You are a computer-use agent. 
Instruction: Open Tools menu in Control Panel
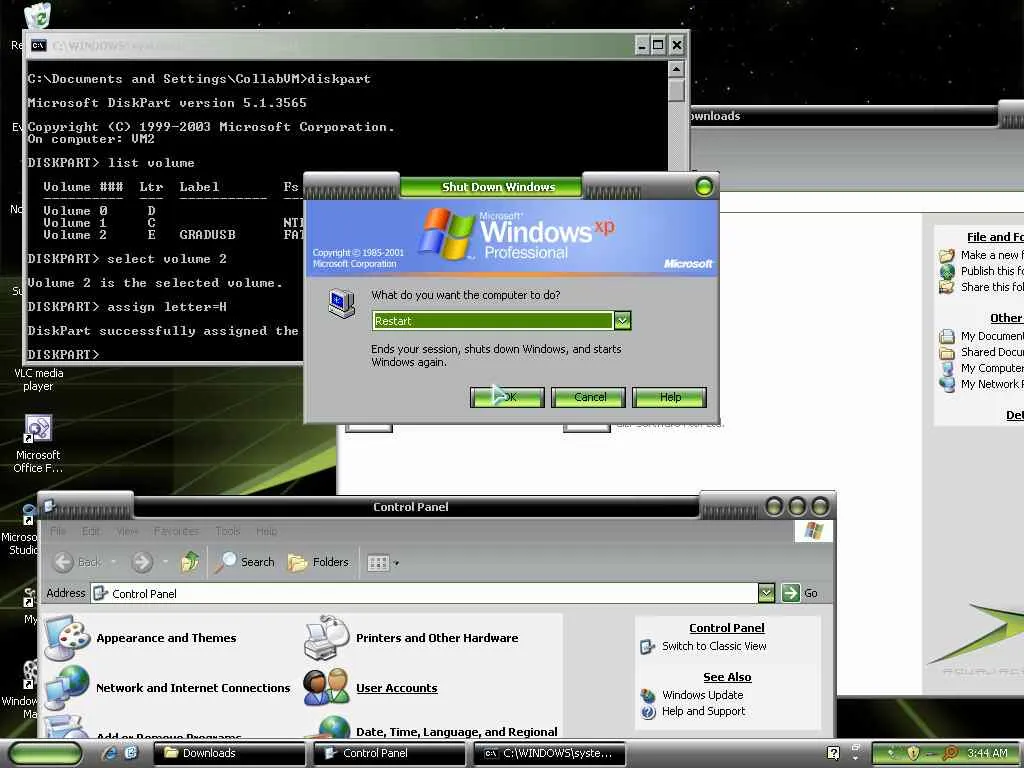coord(228,531)
